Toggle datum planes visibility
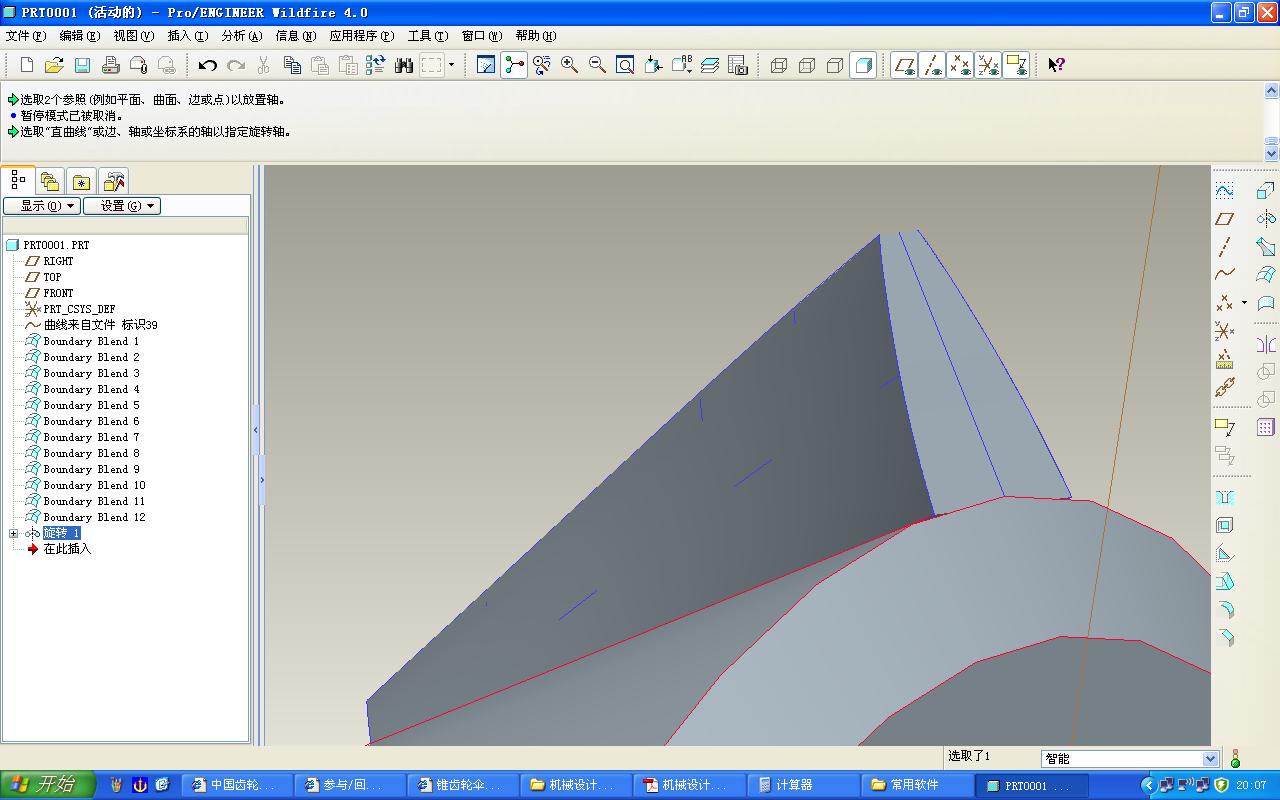The width and height of the screenshot is (1280, 800). [905, 65]
